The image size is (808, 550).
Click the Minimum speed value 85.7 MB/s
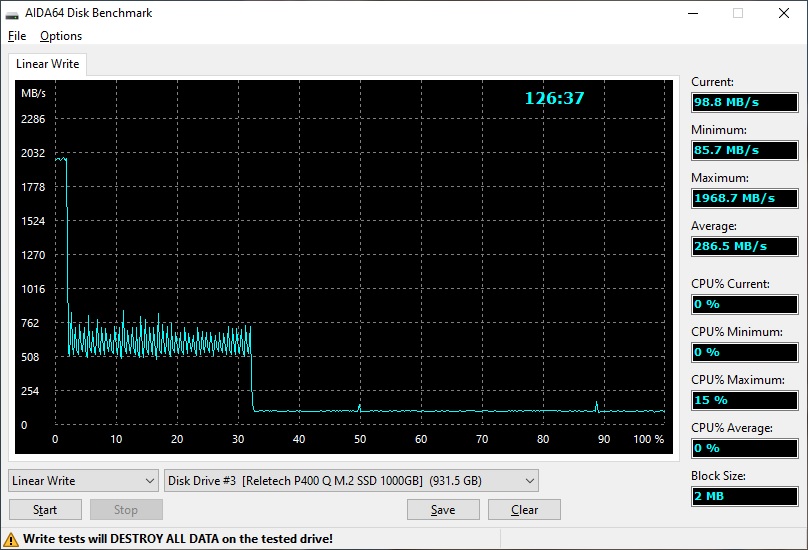745,150
